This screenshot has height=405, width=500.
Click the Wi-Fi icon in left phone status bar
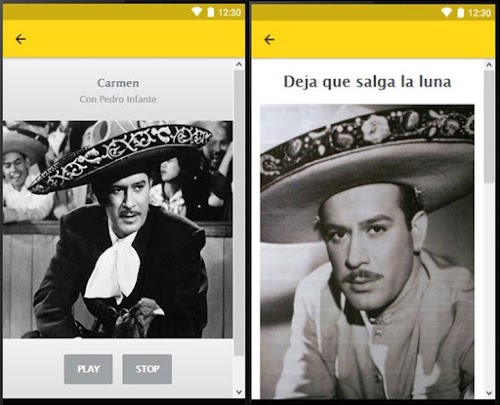pos(197,12)
